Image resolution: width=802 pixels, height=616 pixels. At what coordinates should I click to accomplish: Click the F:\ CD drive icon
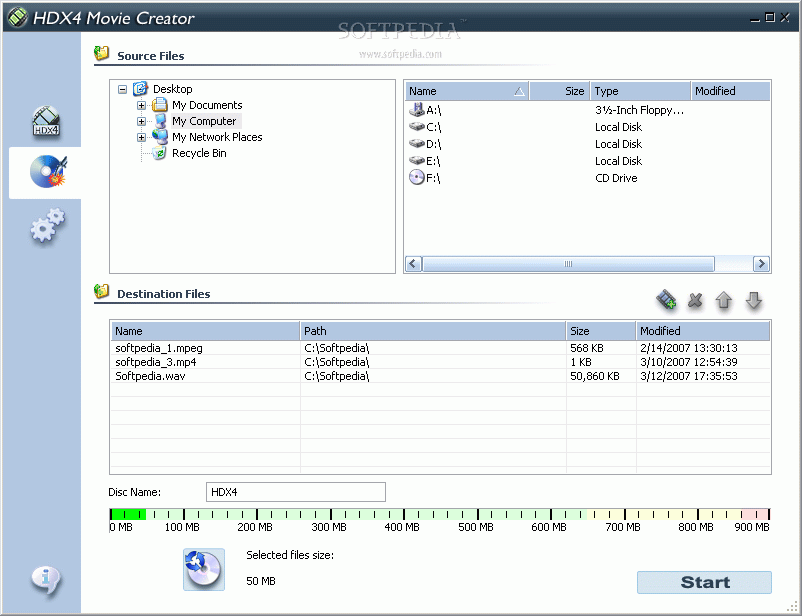click(417, 178)
